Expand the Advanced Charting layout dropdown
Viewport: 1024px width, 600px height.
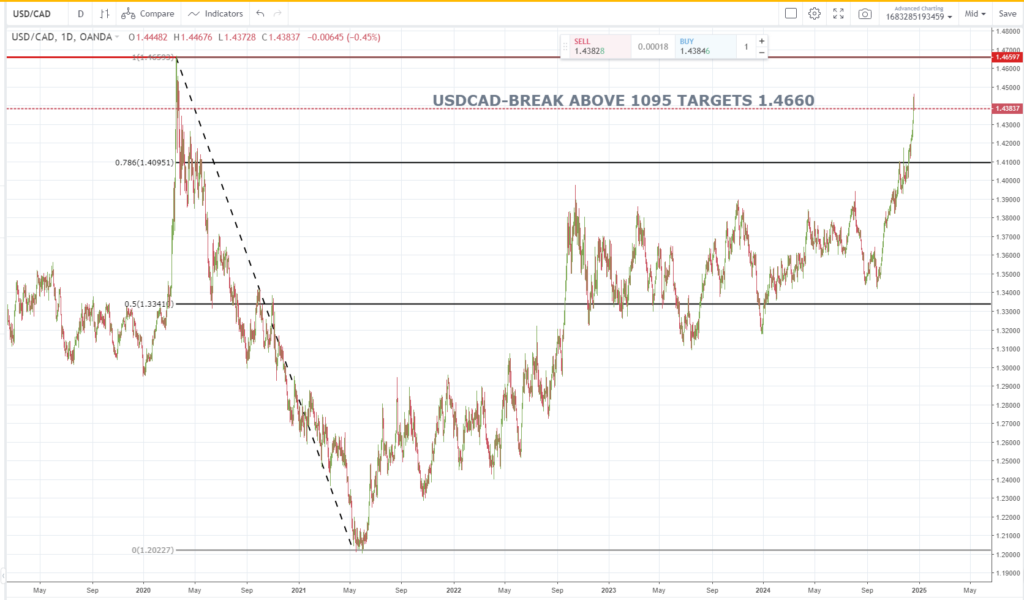(920, 14)
